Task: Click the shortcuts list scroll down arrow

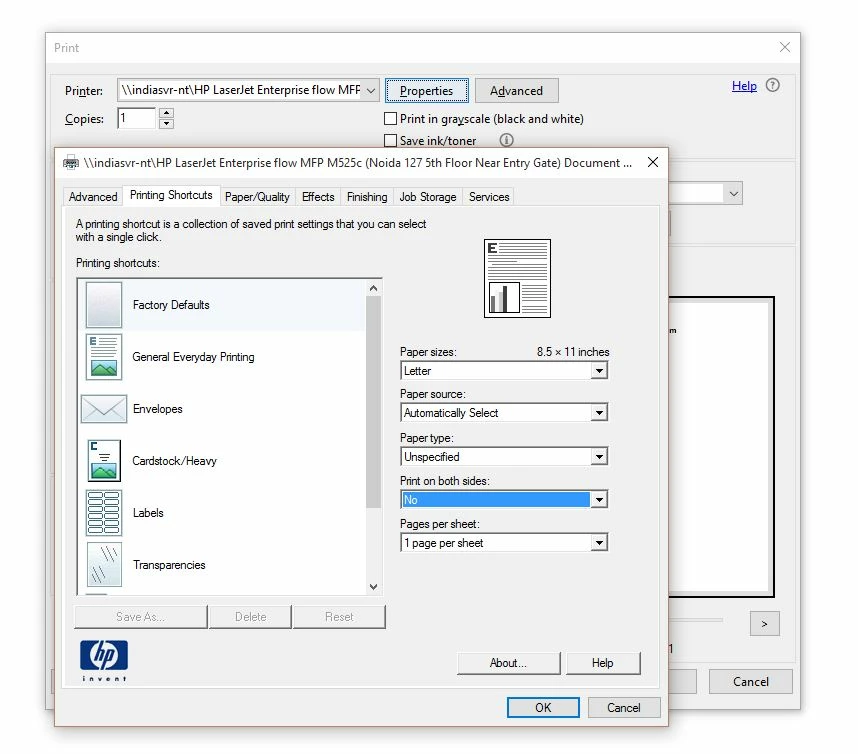Action: (x=374, y=587)
